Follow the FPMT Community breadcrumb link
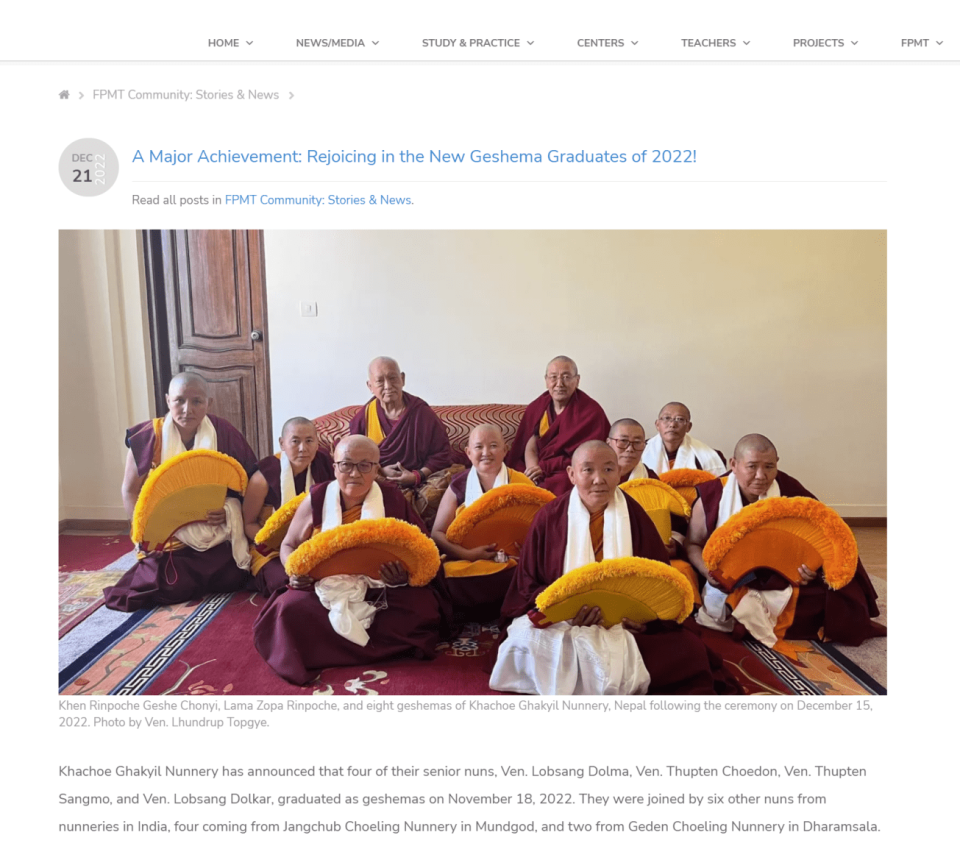This screenshot has height=846, width=960. tap(186, 95)
